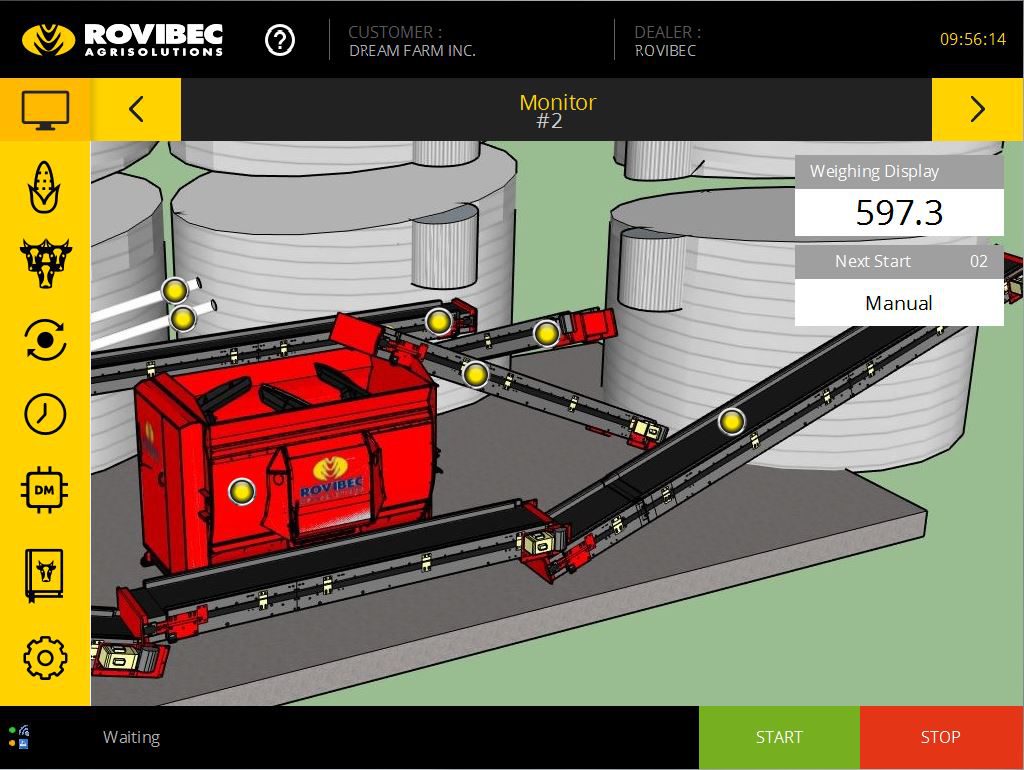Open the Monitor screen icon in sidebar
Viewport: 1024px width, 770px height.
point(45,109)
